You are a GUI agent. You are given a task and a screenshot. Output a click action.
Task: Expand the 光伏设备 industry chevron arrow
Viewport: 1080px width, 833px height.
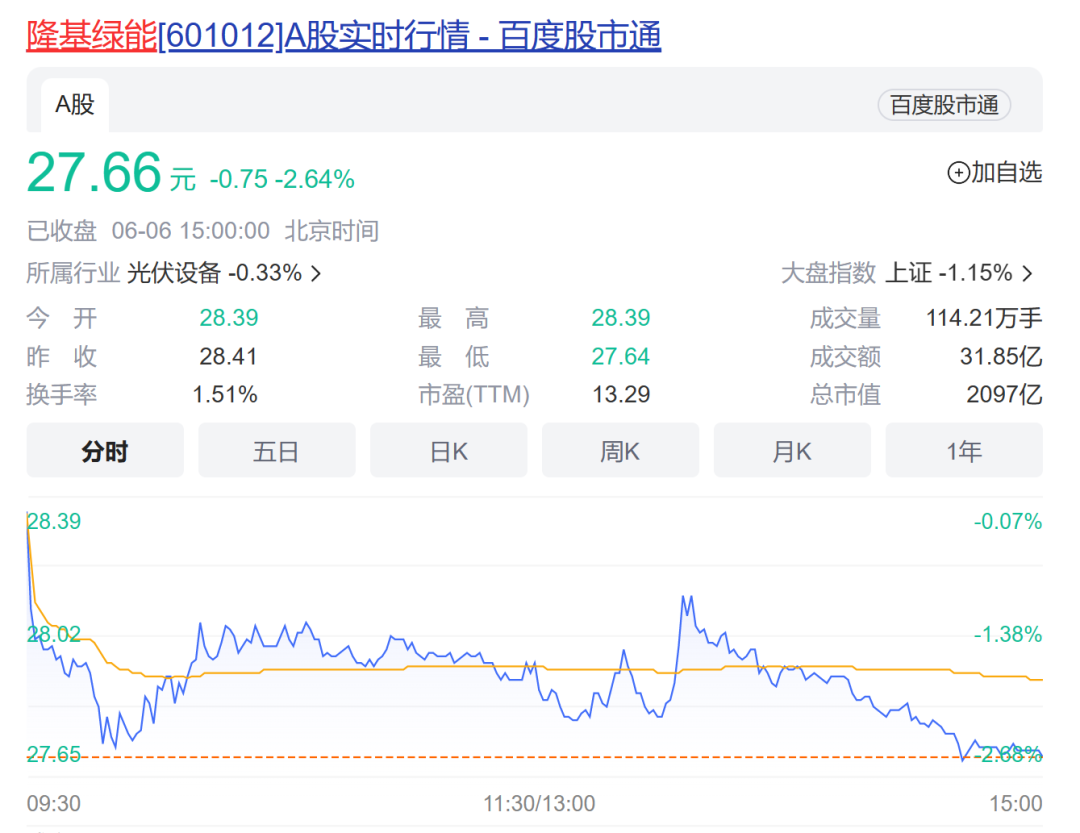coord(316,273)
